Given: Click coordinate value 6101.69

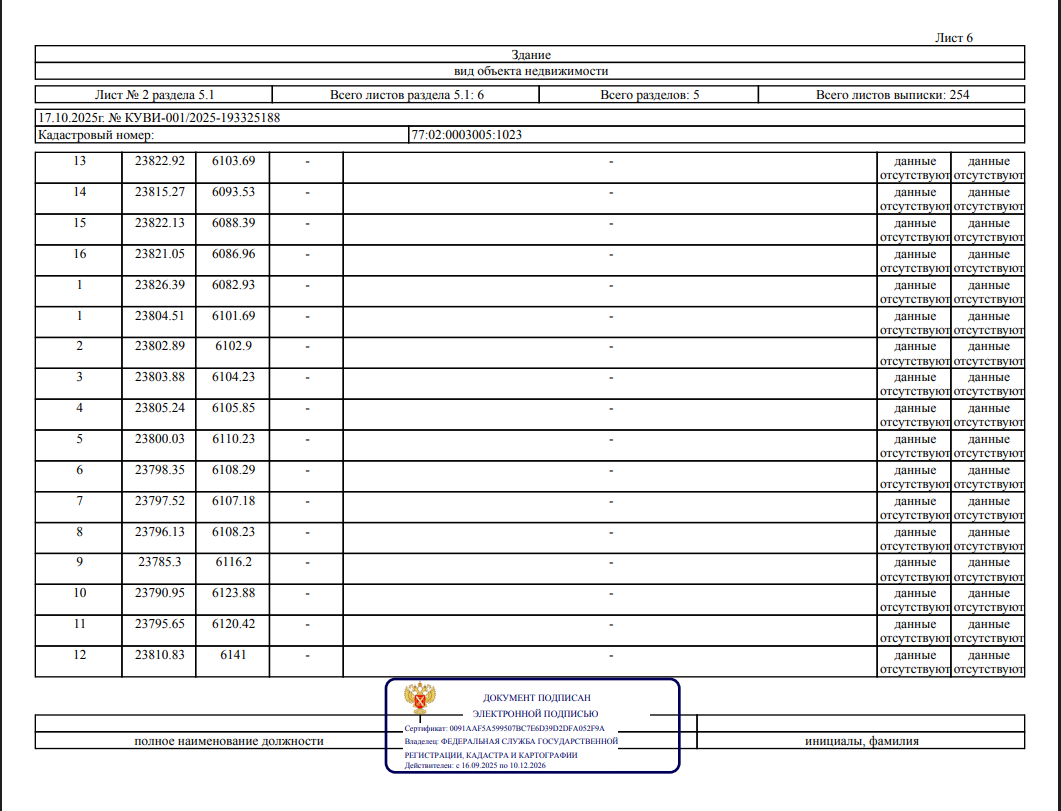Looking at the screenshot, I should coord(233,316).
